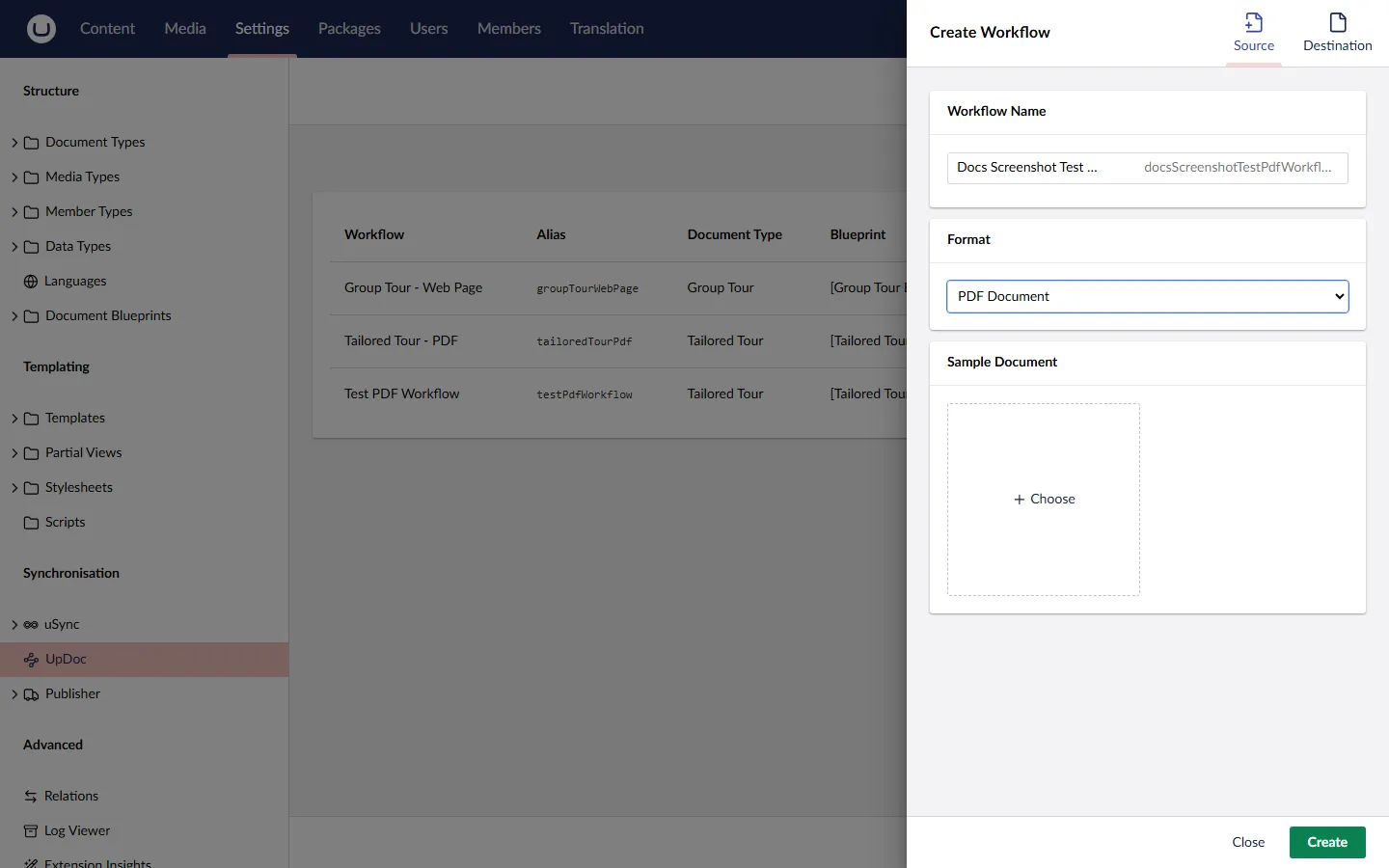Screen dimensions: 1389x868
Task: Expand the Data Types tree node
Action: click(x=14, y=247)
